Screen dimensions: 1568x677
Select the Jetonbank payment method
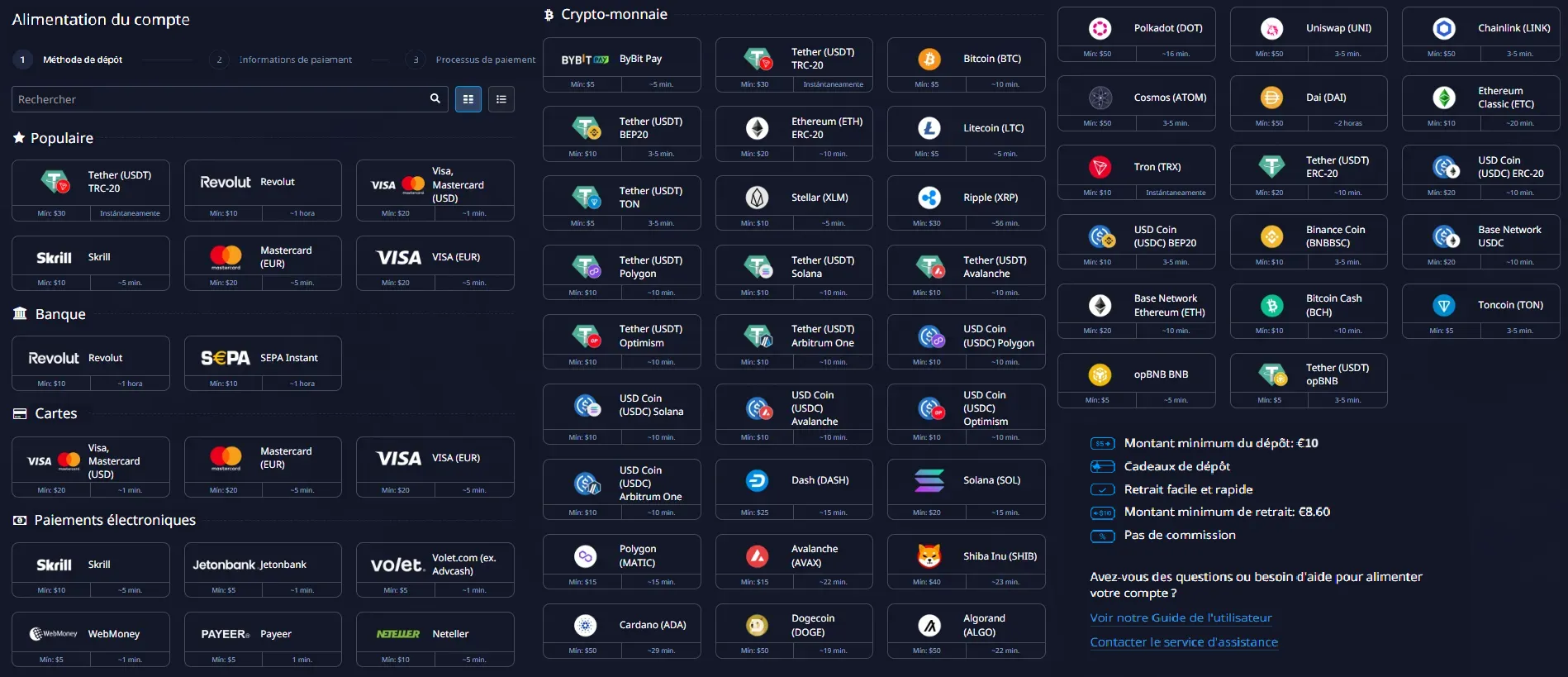pyautogui.click(x=263, y=570)
